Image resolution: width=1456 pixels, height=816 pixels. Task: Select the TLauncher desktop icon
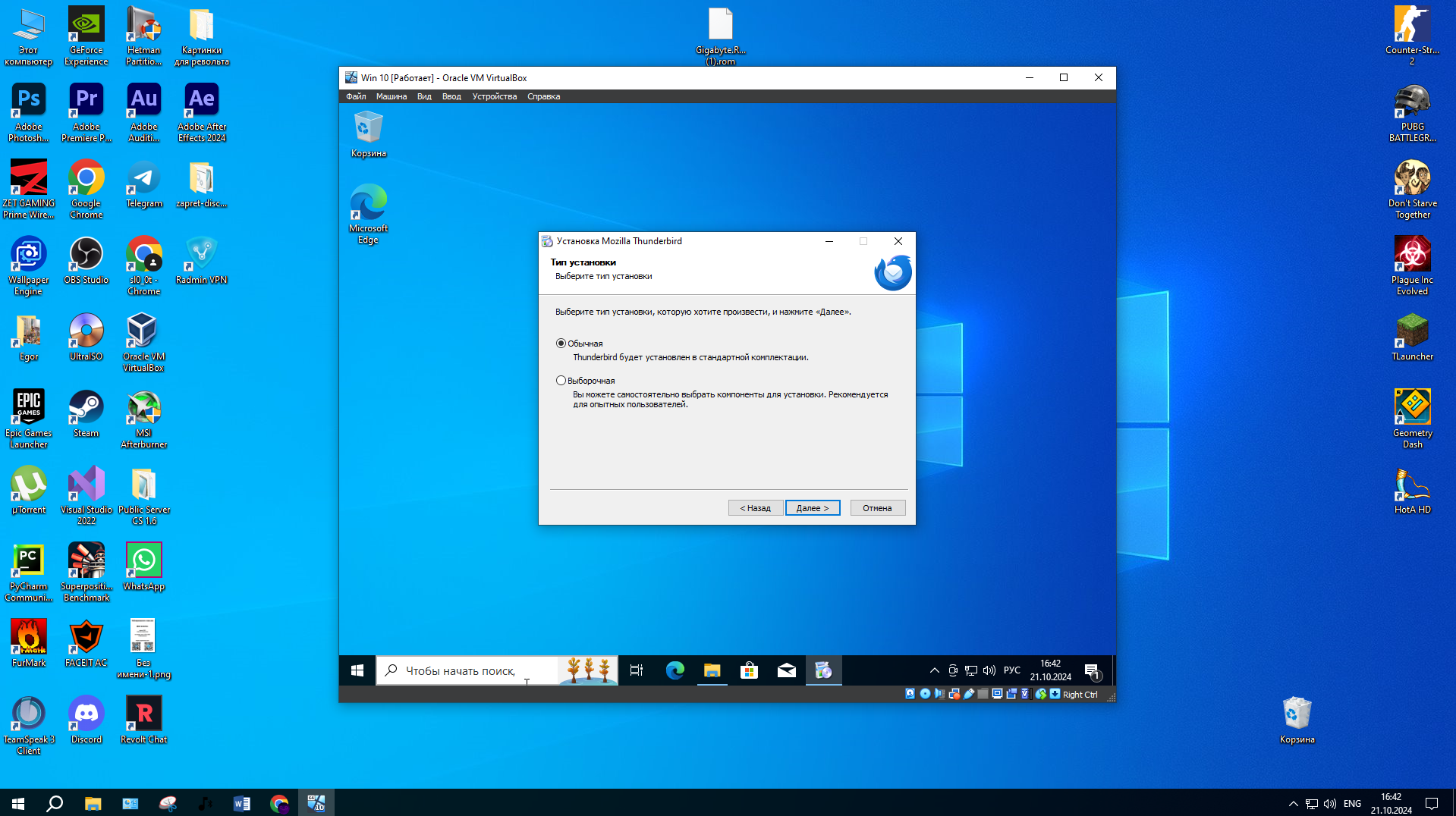[x=1413, y=337]
